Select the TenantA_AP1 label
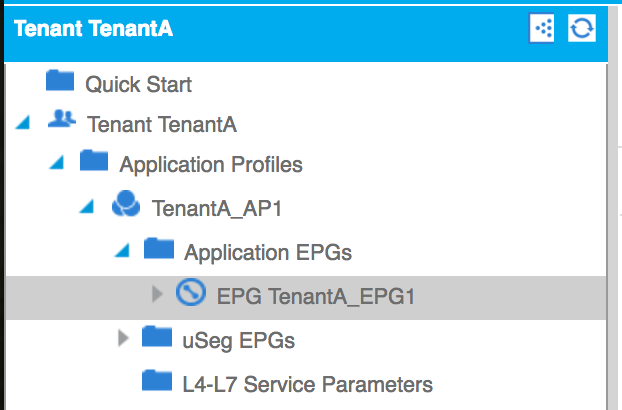 click(217, 208)
